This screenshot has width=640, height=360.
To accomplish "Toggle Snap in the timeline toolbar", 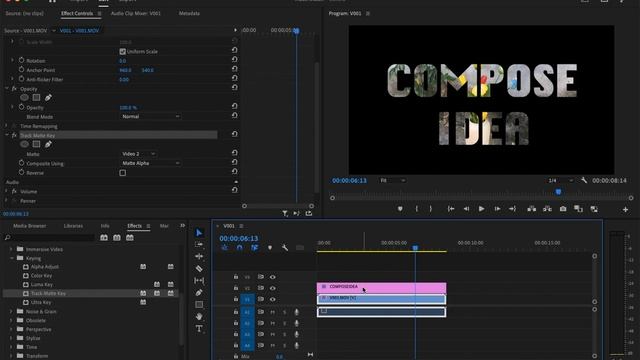I will coord(240,248).
